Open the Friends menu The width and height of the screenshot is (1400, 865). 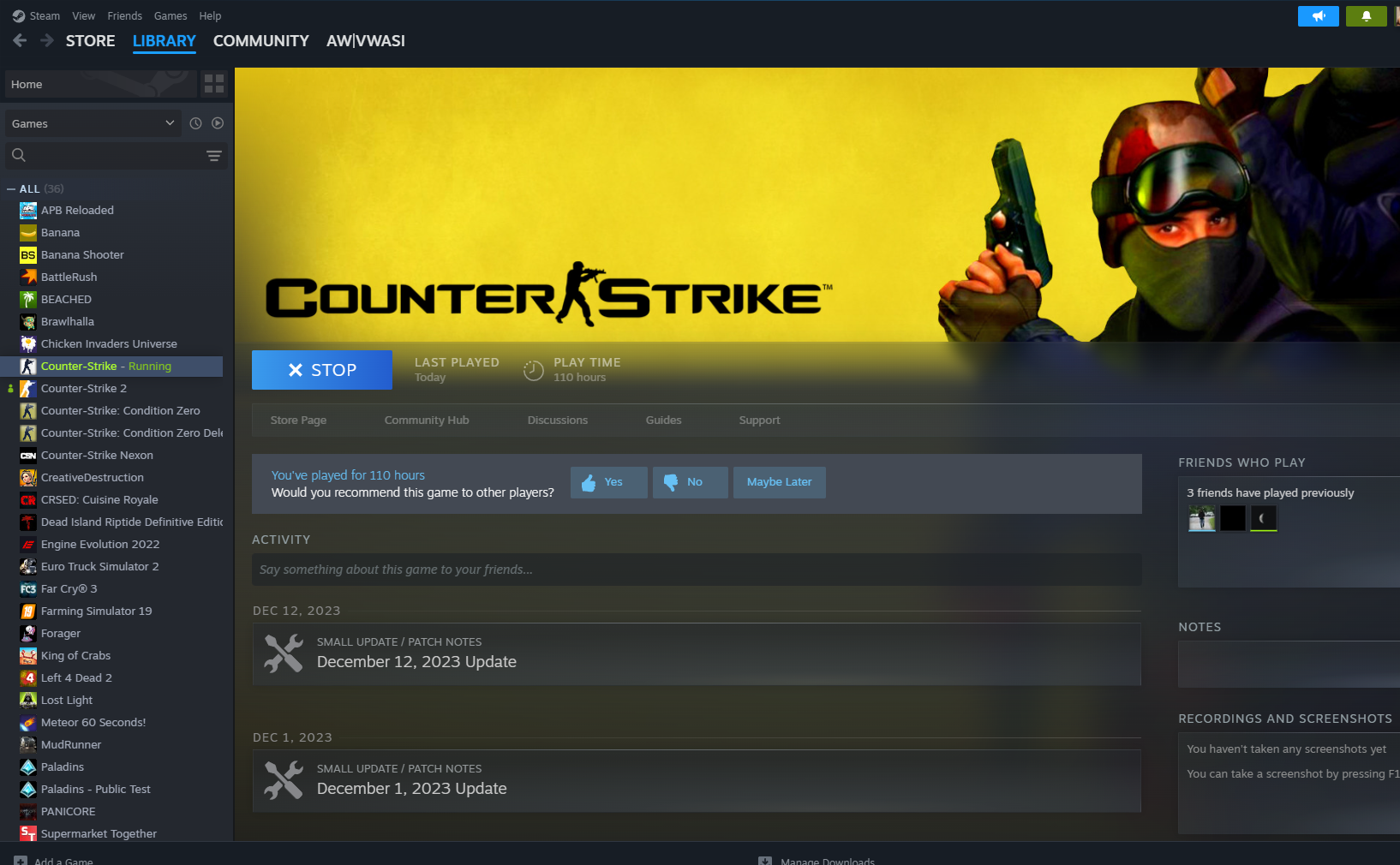[124, 15]
